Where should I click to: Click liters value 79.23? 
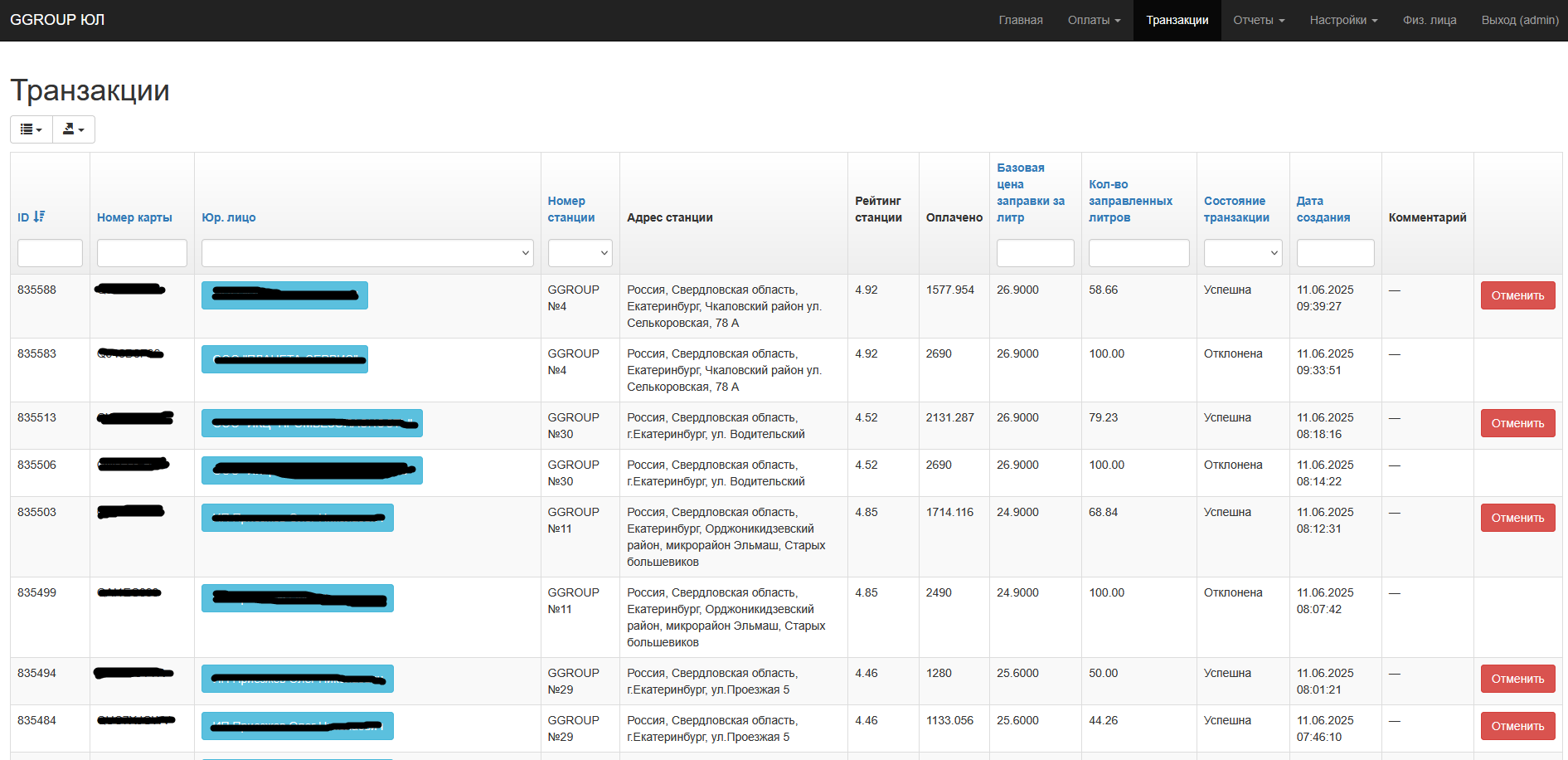click(x=1104, y=417)
